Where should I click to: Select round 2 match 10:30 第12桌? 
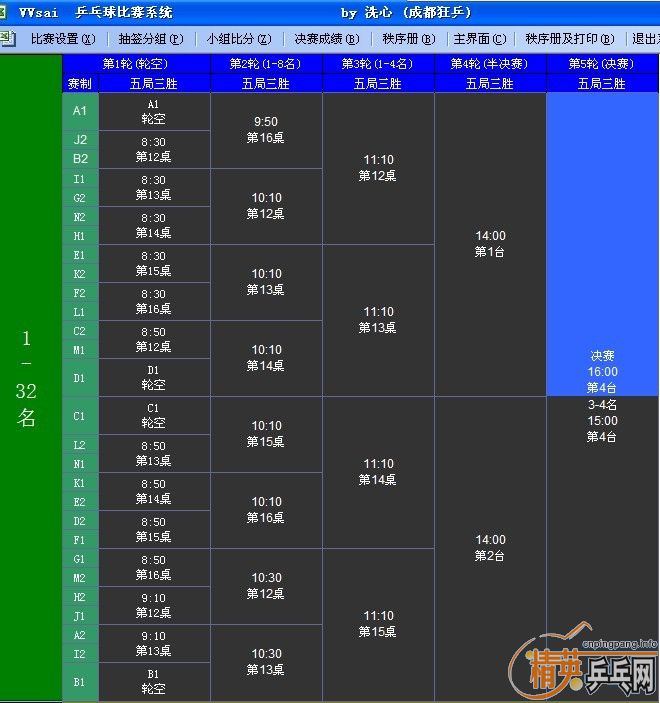coord(266,586)
